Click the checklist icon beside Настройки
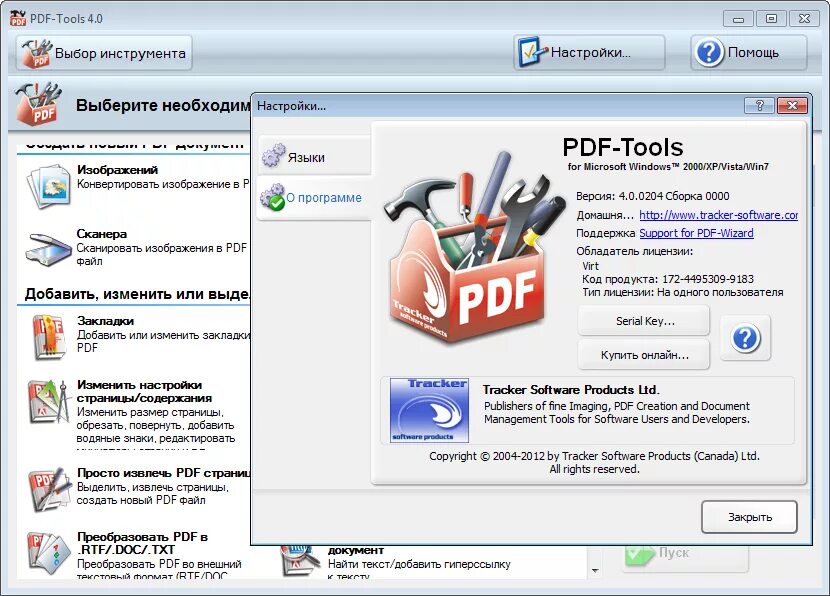This screenshot has width=830, height=596. (532, 52)
